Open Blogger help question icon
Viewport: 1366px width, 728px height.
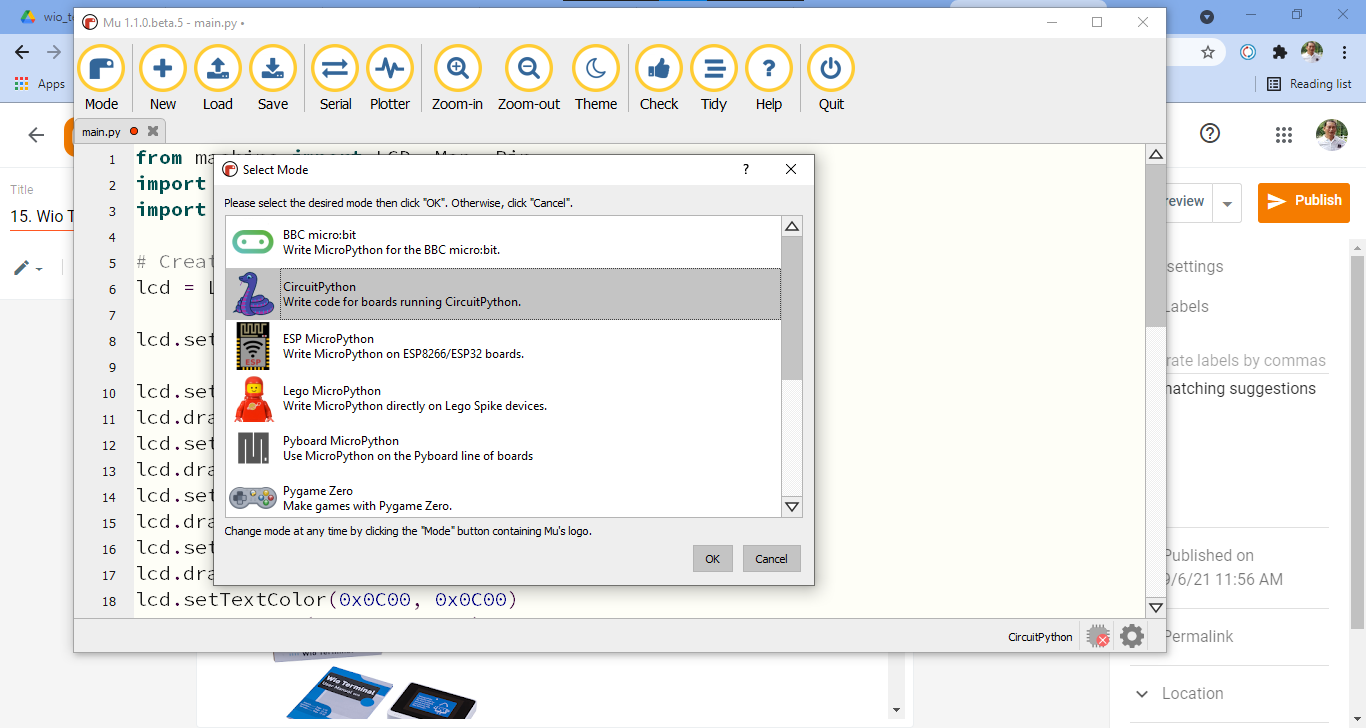pyautogui.click(x=1210, y=134)
